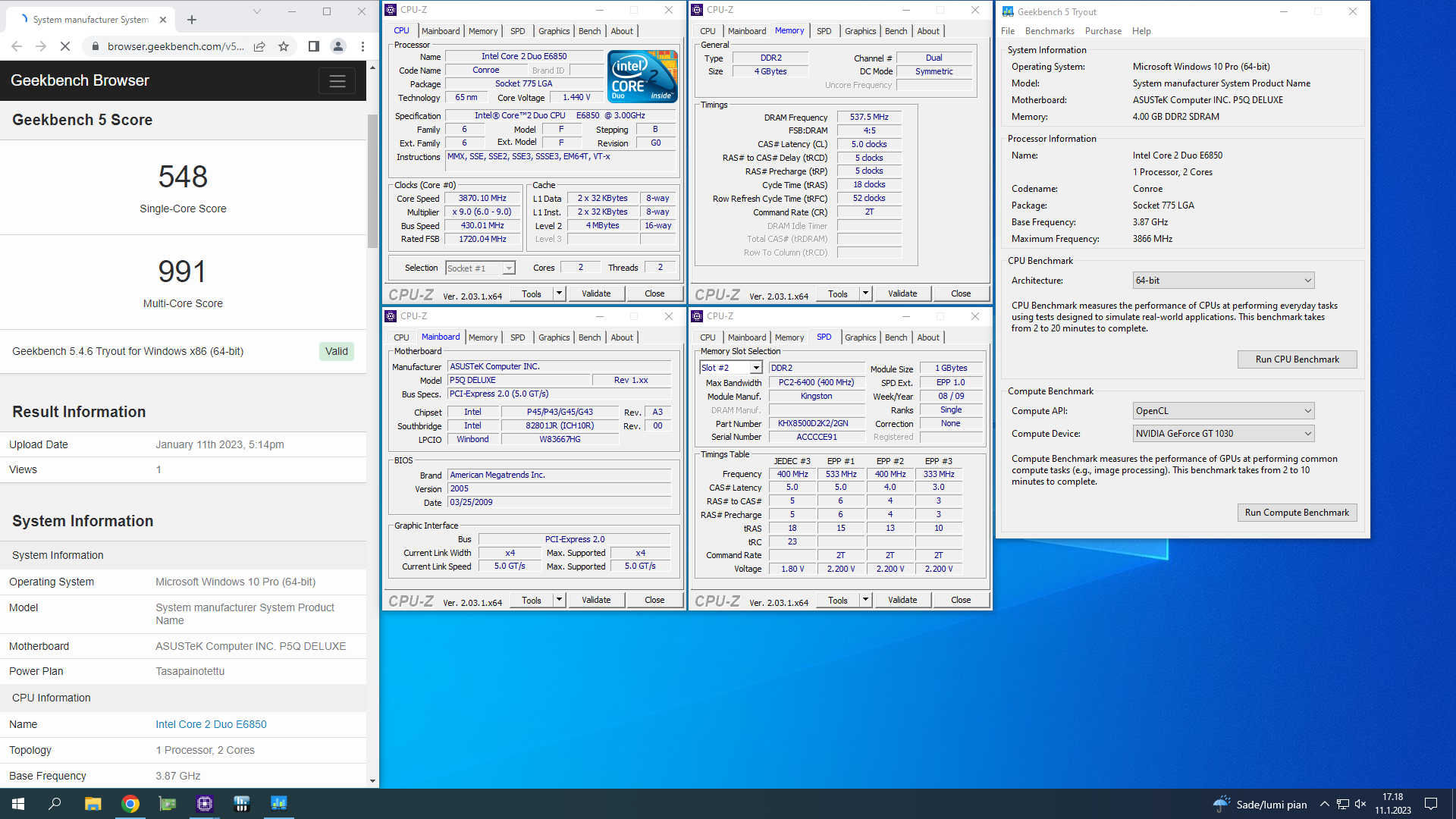Click the Valid badge

(337, 351)
